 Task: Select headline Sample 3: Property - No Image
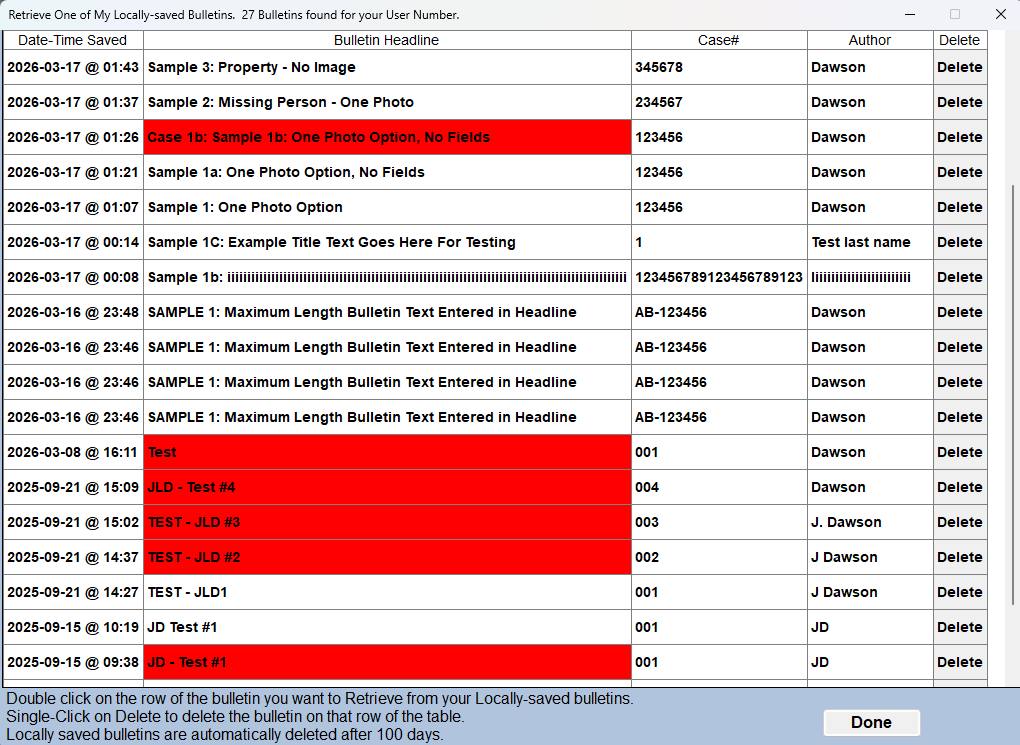(x=387, y=67)
